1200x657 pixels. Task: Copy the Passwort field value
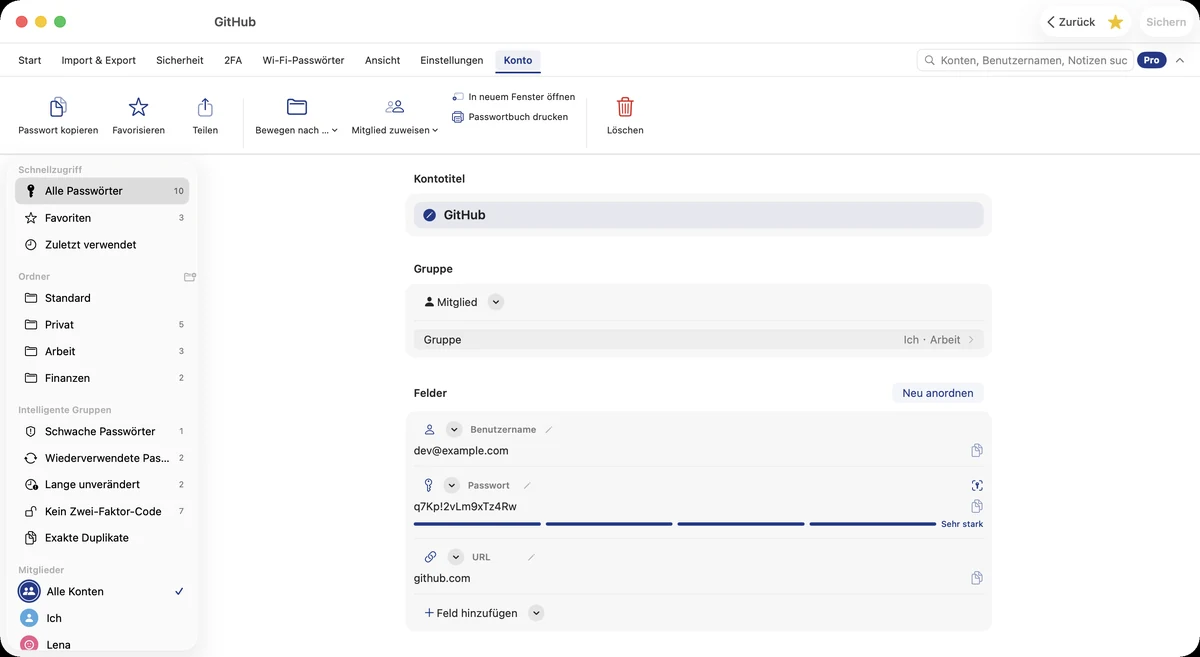coord(977,506)
